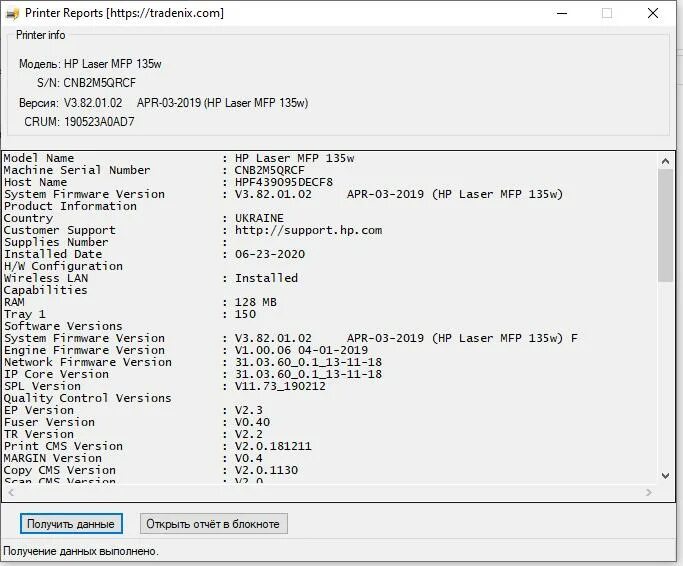Image resolution: width=683 pixels, height=566 pixels.
Task: Click the Engine Firmware value 'V1.00.06 04-01-2019'
Action: pos(301,350)
